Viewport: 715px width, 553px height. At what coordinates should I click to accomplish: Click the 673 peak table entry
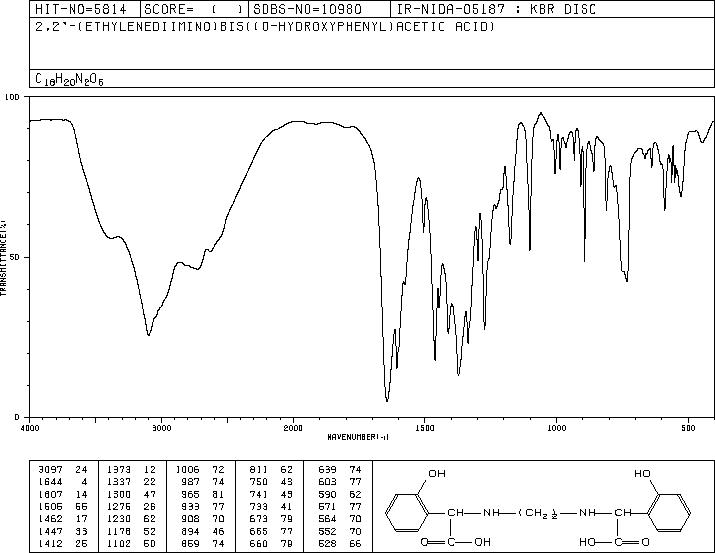271,519
